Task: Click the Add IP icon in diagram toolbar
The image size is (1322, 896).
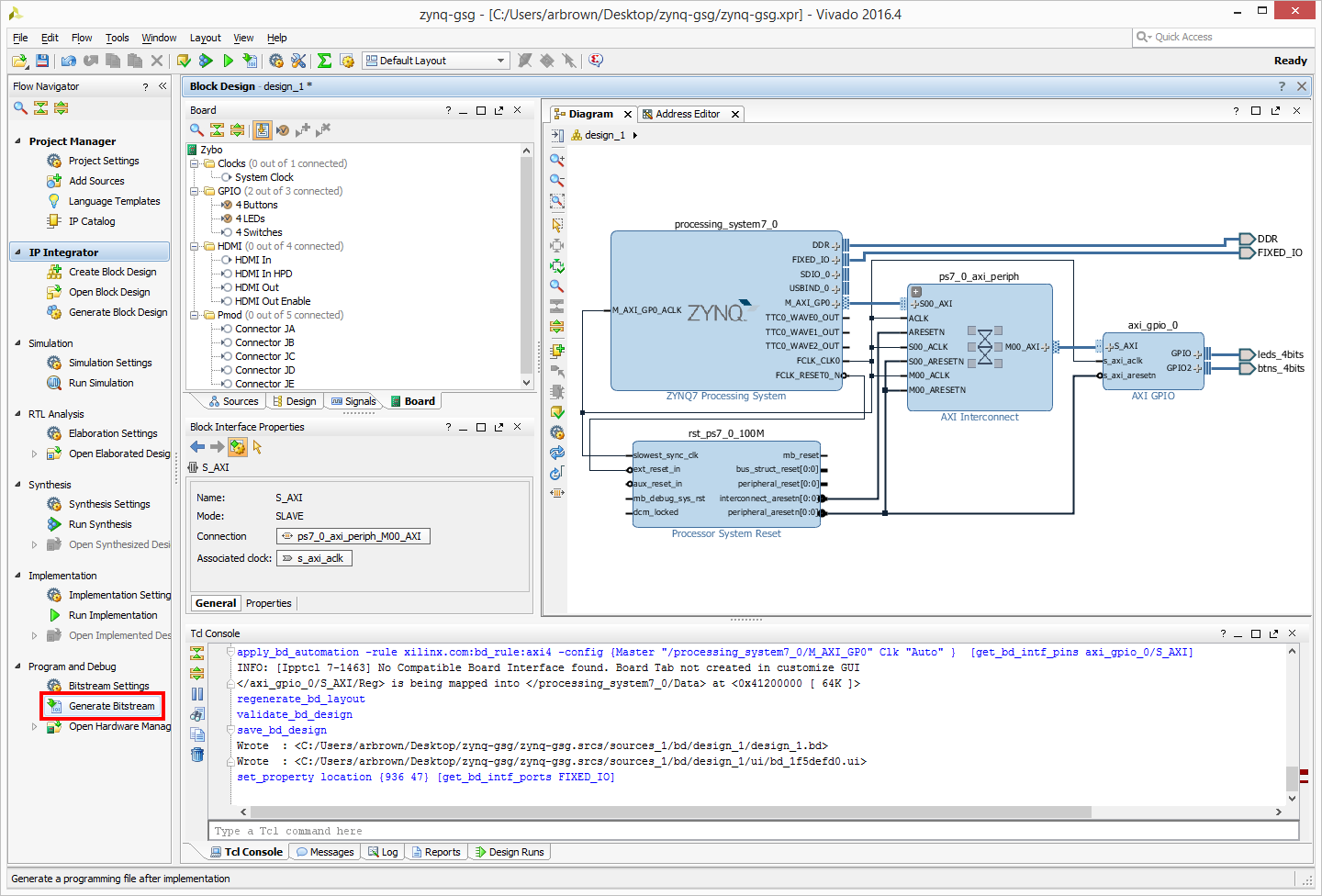Action: [x=556, y=351]
